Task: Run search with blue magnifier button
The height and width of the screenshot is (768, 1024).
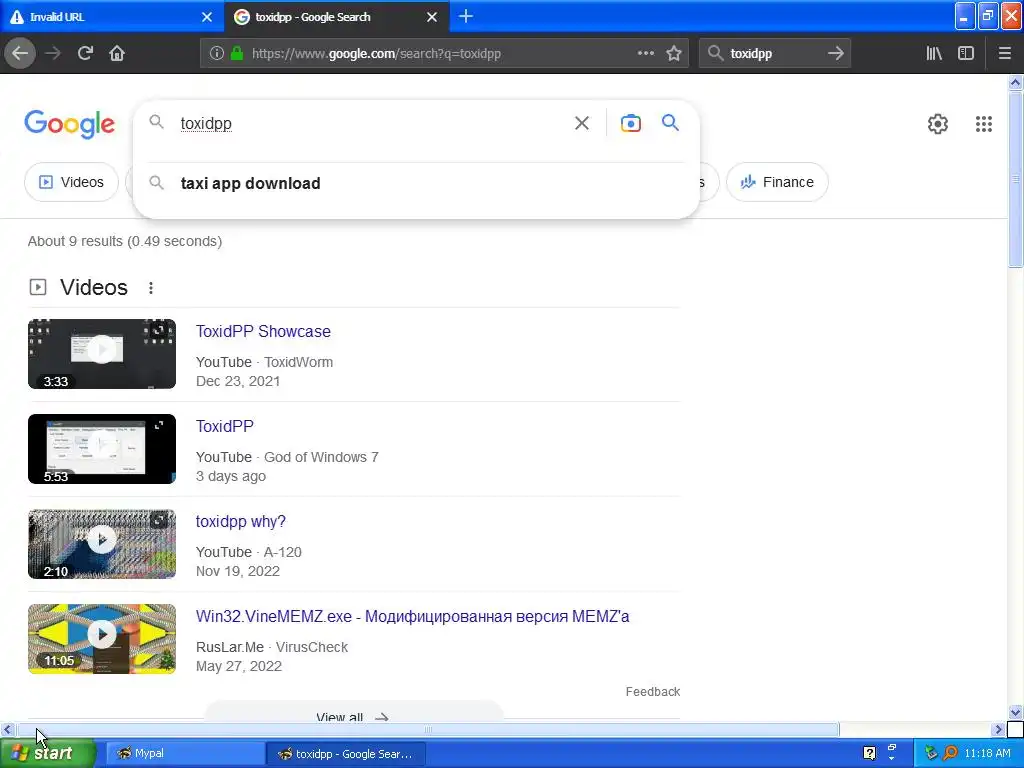Action: pyautogui.click(x=670, y=122)
